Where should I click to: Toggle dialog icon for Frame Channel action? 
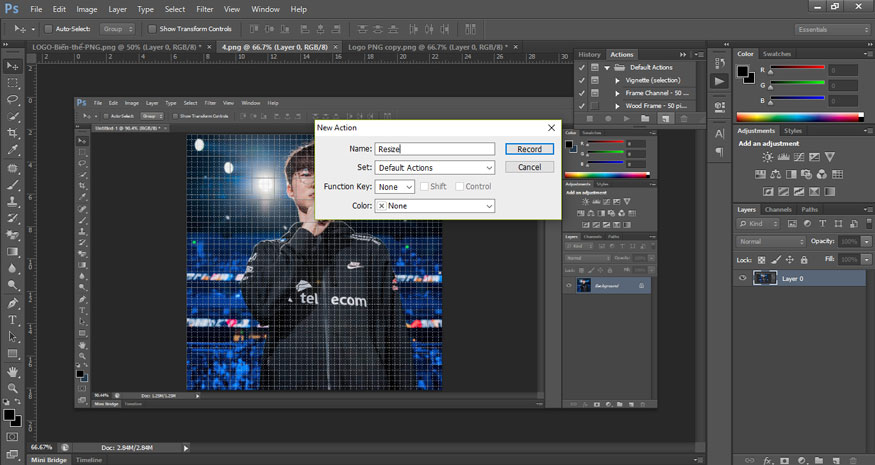click(595, 93)
